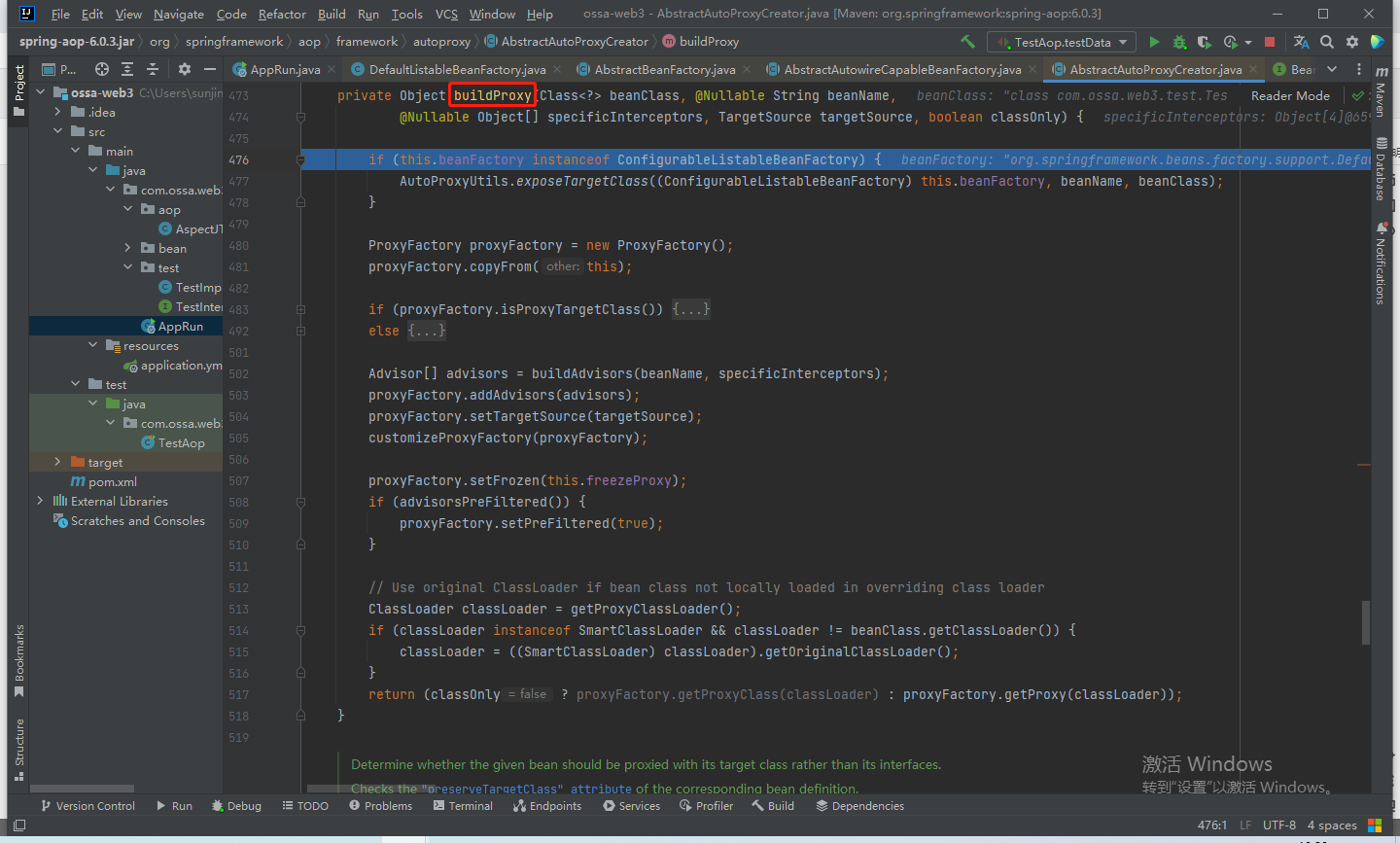The height and width of the screenshot is (843, 1400).
Task: Click Project panel horizontal scrollbar thumb
Action: [x=82, y=789]
